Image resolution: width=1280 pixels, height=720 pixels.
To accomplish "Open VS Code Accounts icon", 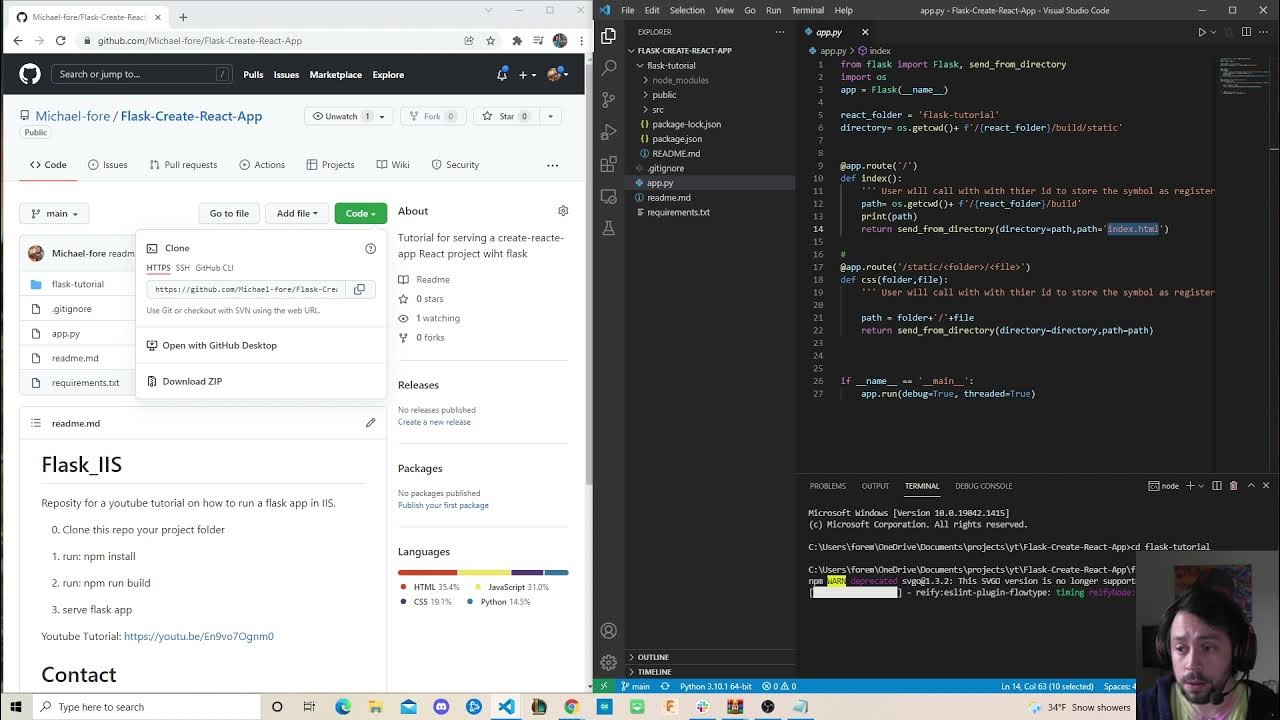I will tap(608, 631).
